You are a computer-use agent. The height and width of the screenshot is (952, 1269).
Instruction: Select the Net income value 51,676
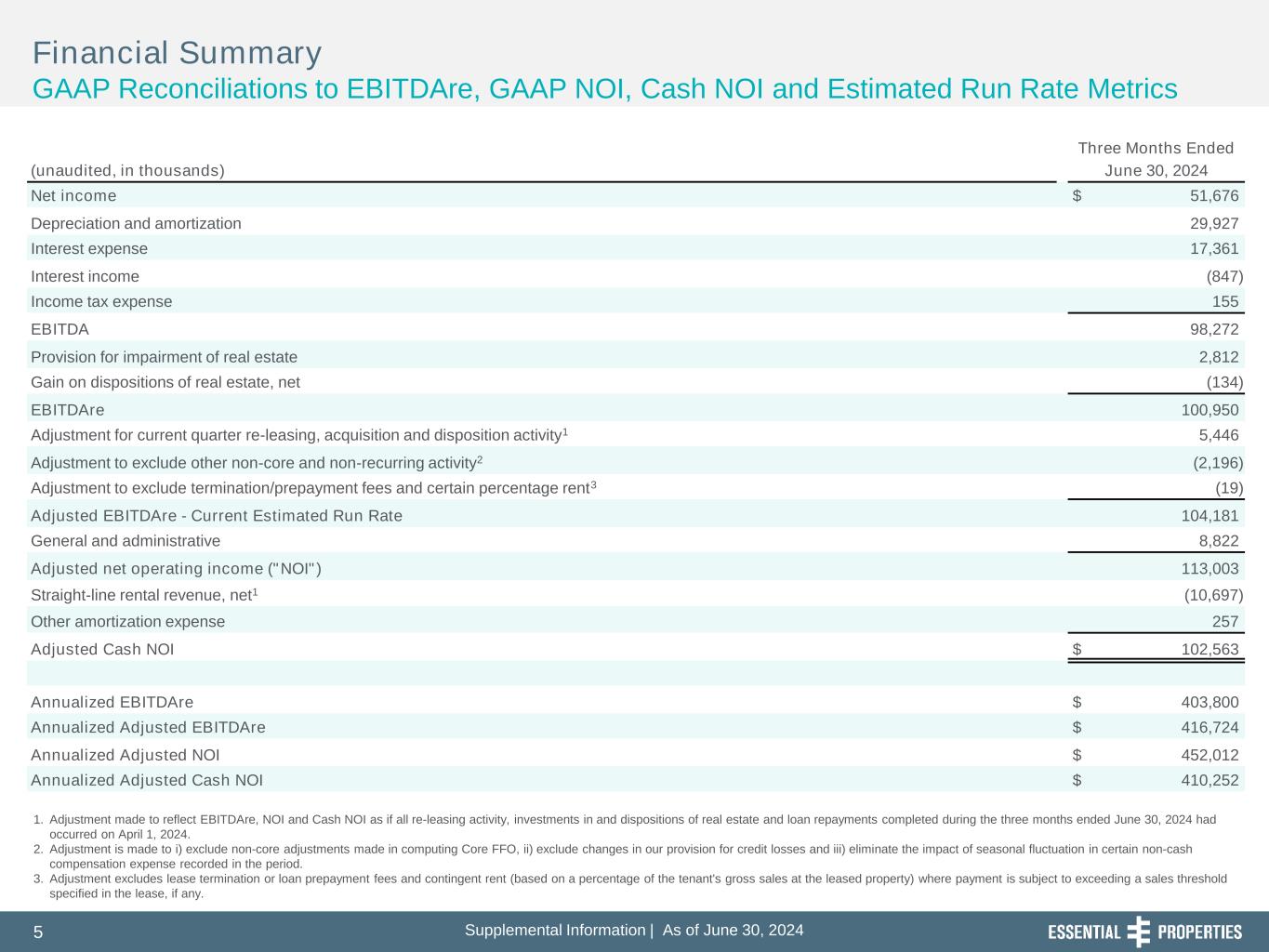1213,195
